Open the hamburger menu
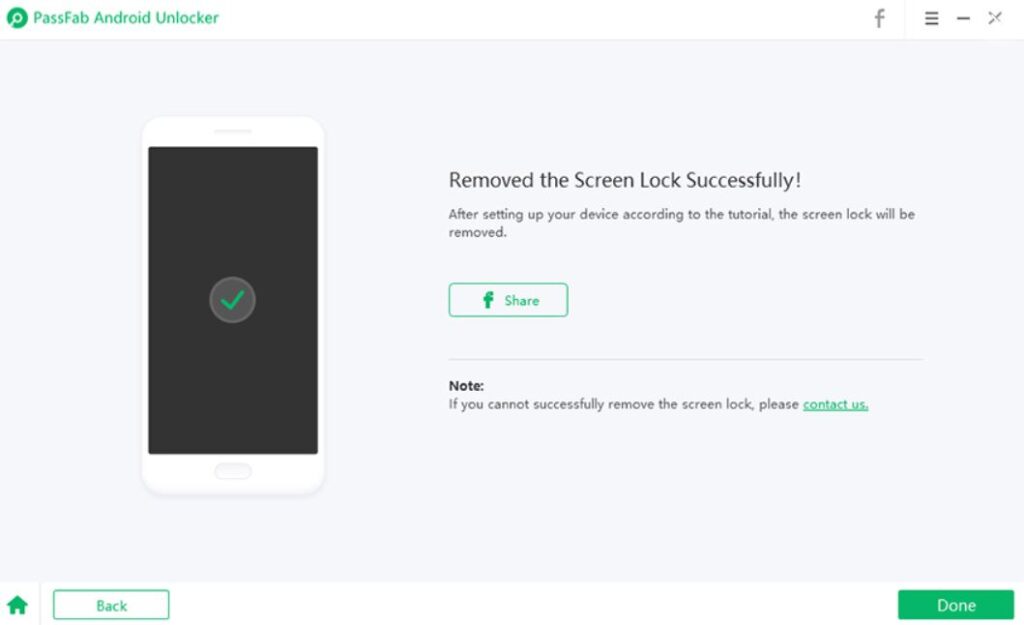The width and height of the screenshot is (1024, 625). click(x=931, y=18)
